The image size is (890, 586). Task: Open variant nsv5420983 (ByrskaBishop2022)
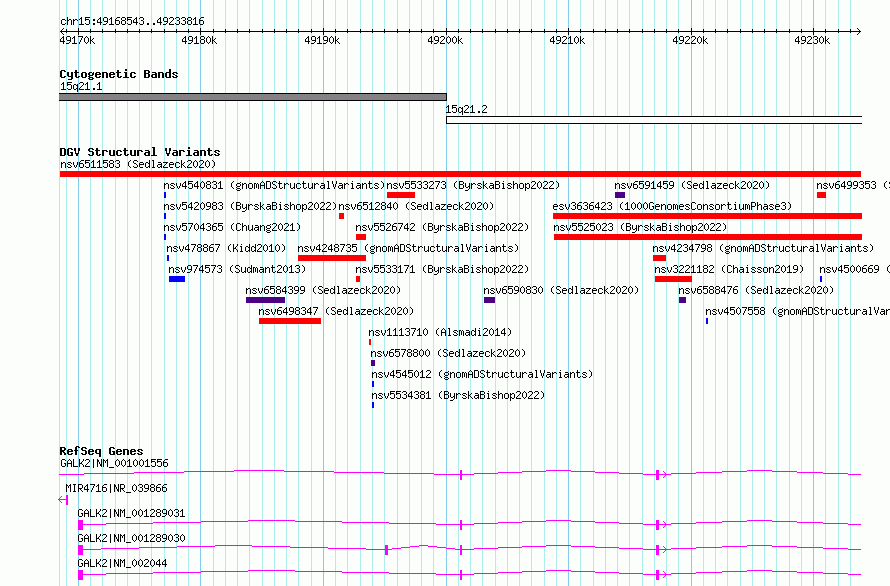click(x=250, y=206)
